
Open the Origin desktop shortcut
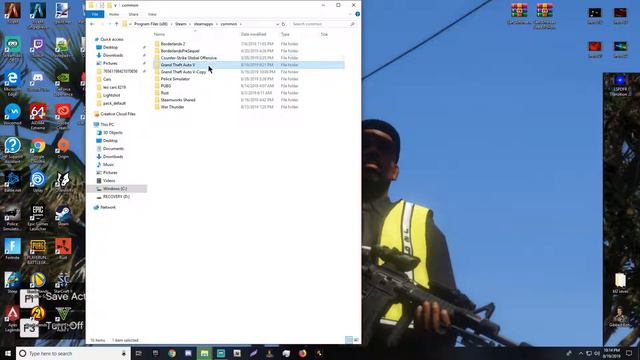point(63,148)
